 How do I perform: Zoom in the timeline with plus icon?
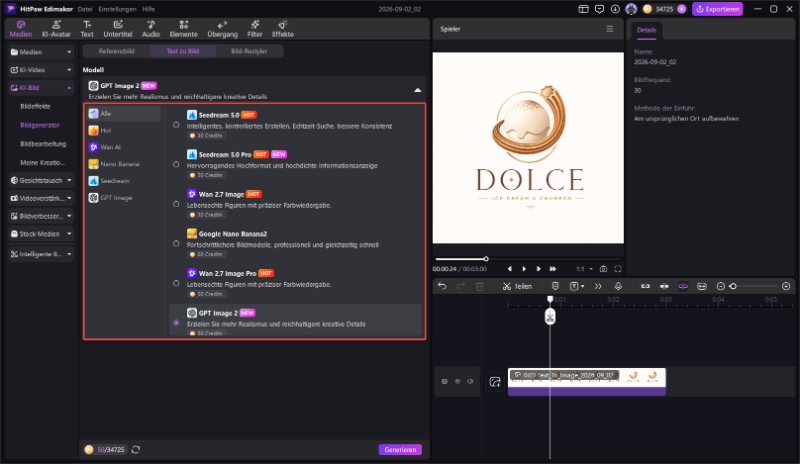(x=786, y=286)
